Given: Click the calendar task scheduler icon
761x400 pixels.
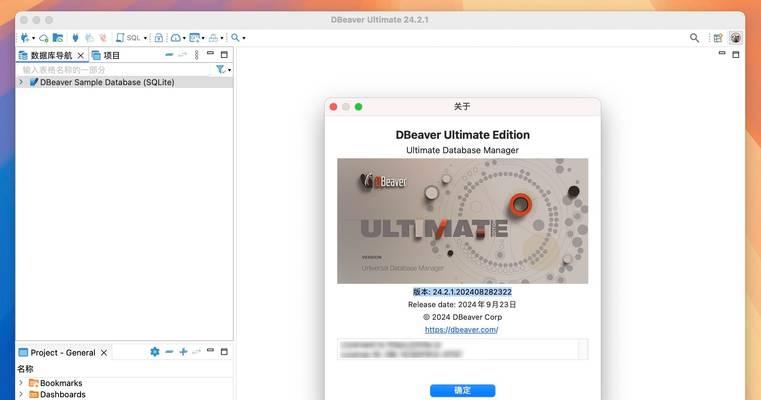Looking at the screenshot, I should point(195,37).
